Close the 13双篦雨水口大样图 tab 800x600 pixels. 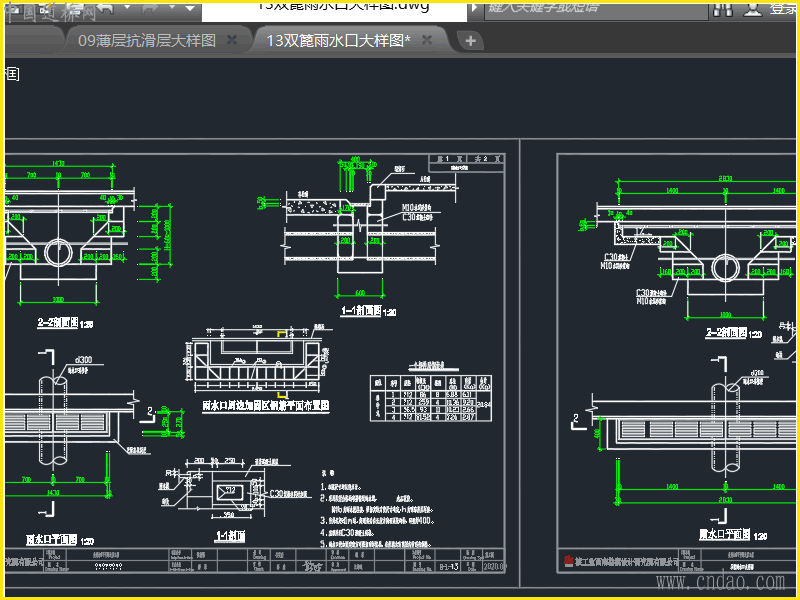coord(427,40)
